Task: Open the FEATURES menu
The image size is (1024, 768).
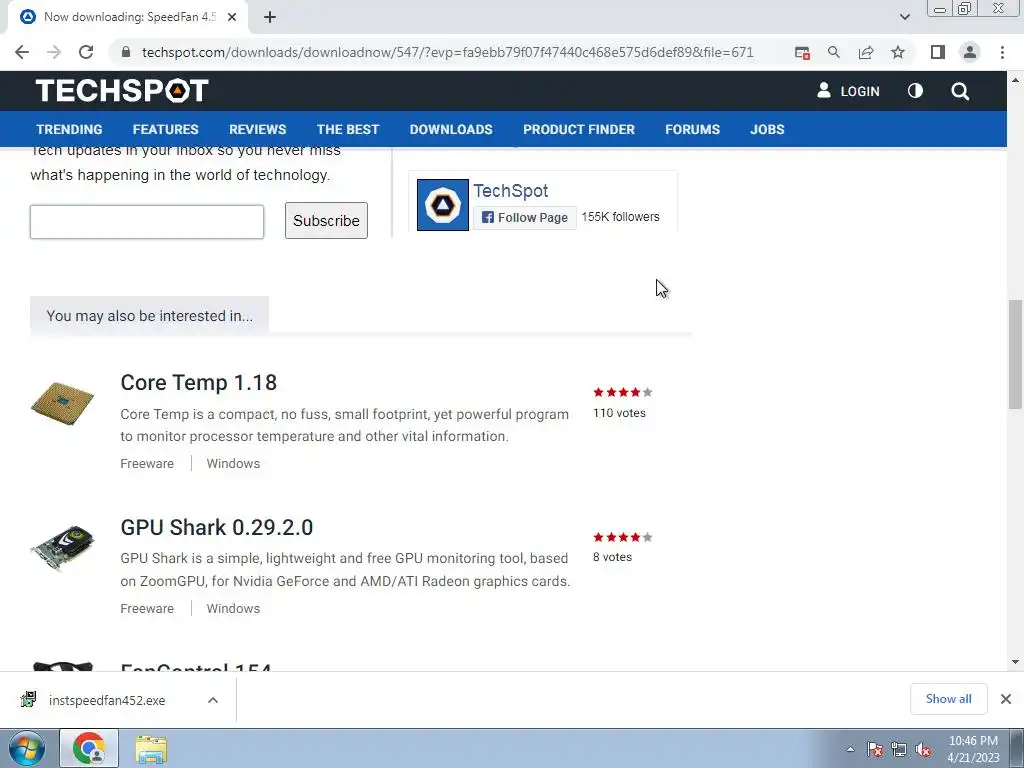Action: coord(165,129)
